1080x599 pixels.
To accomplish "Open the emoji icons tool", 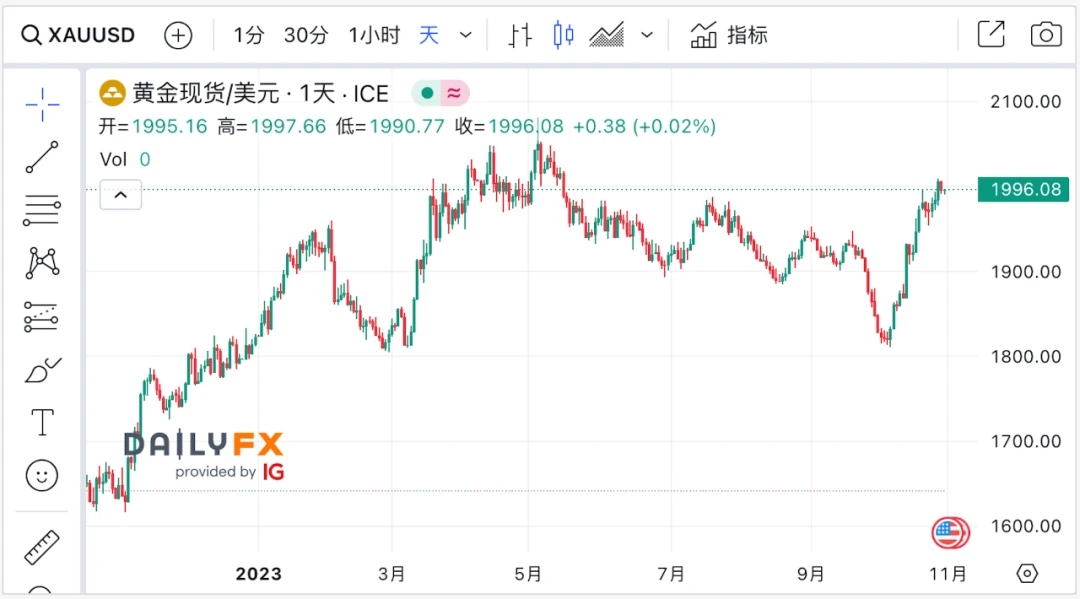I will [42, 476].
